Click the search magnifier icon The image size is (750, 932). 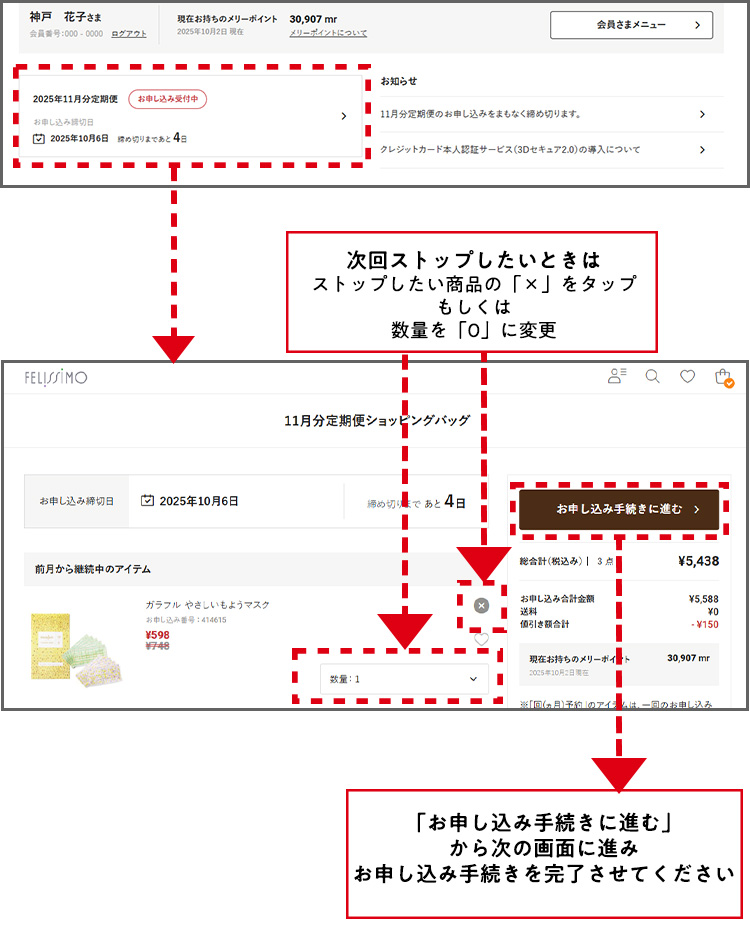point(652,377)
